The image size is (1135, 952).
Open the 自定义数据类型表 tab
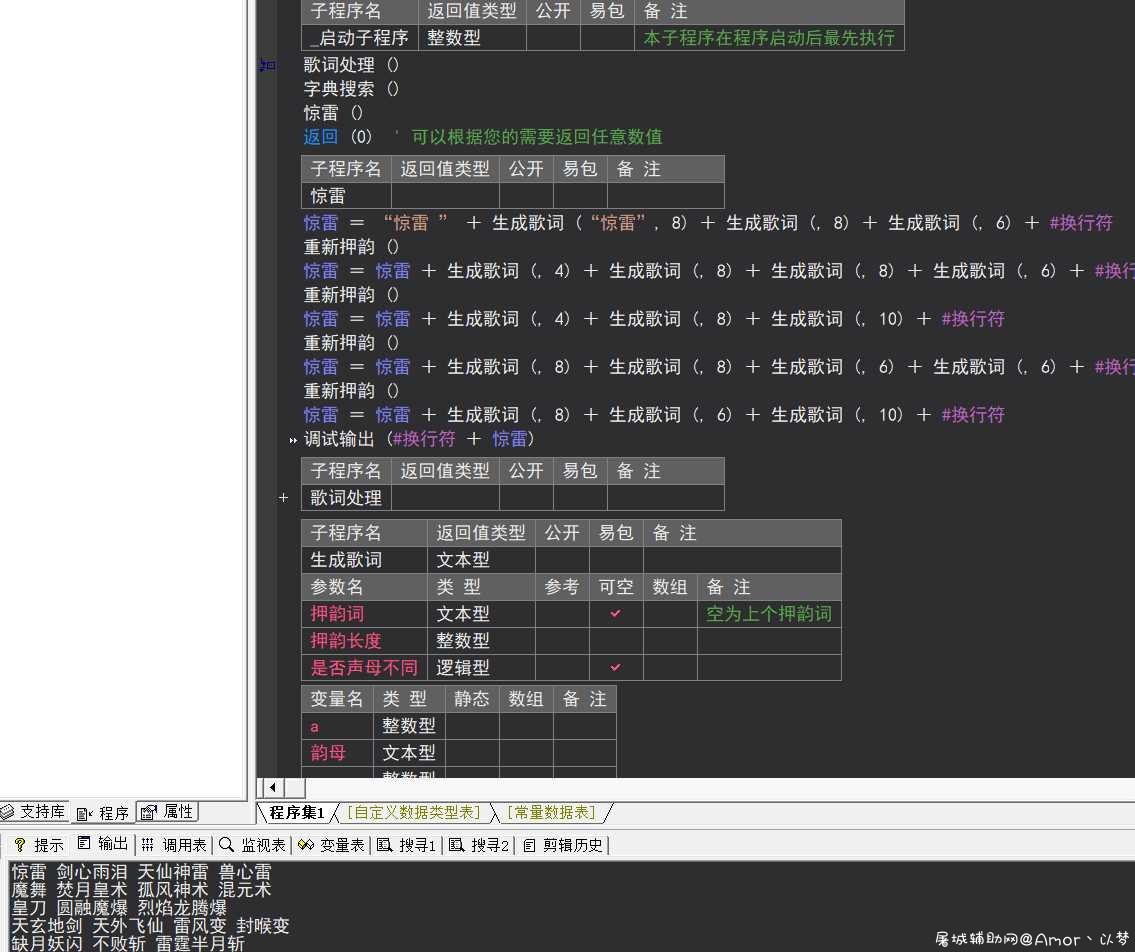tap(414, 812)
